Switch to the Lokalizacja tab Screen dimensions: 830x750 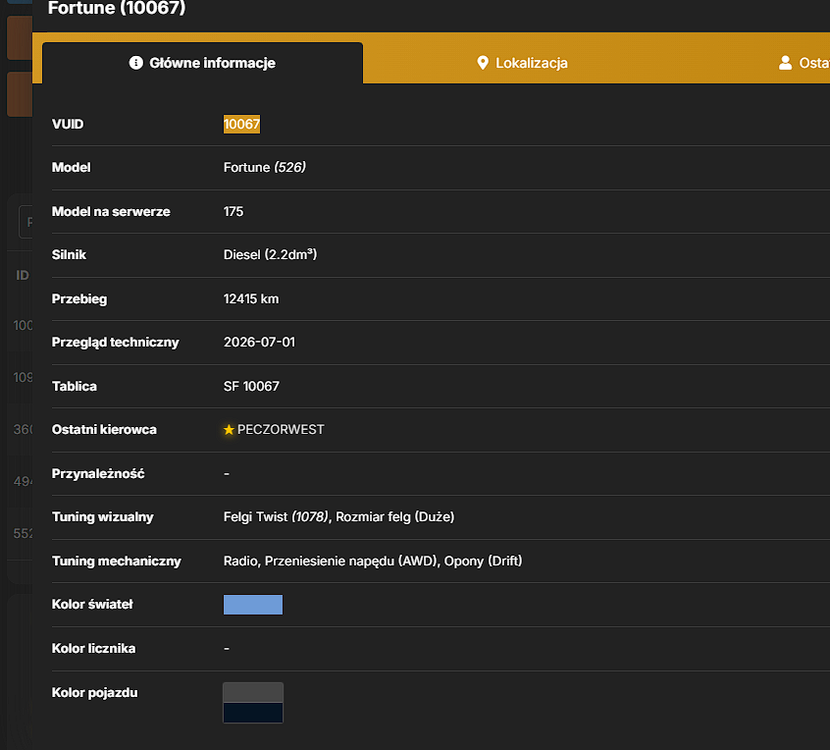pos(522,63)
